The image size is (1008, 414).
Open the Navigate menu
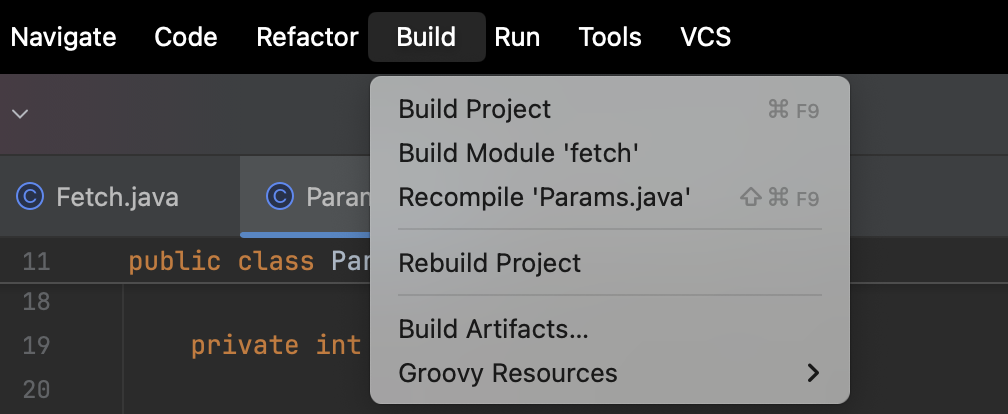tap(63, 38)
